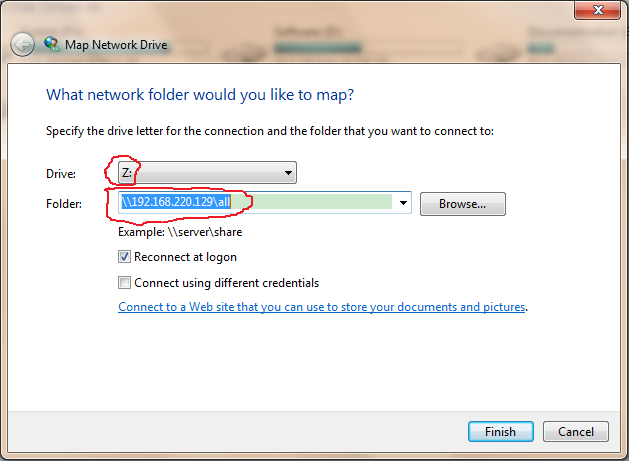Click the 'Example: \\server\share' hint text
629x461 pixels.
pyautogui.click(x=180, y=232)
